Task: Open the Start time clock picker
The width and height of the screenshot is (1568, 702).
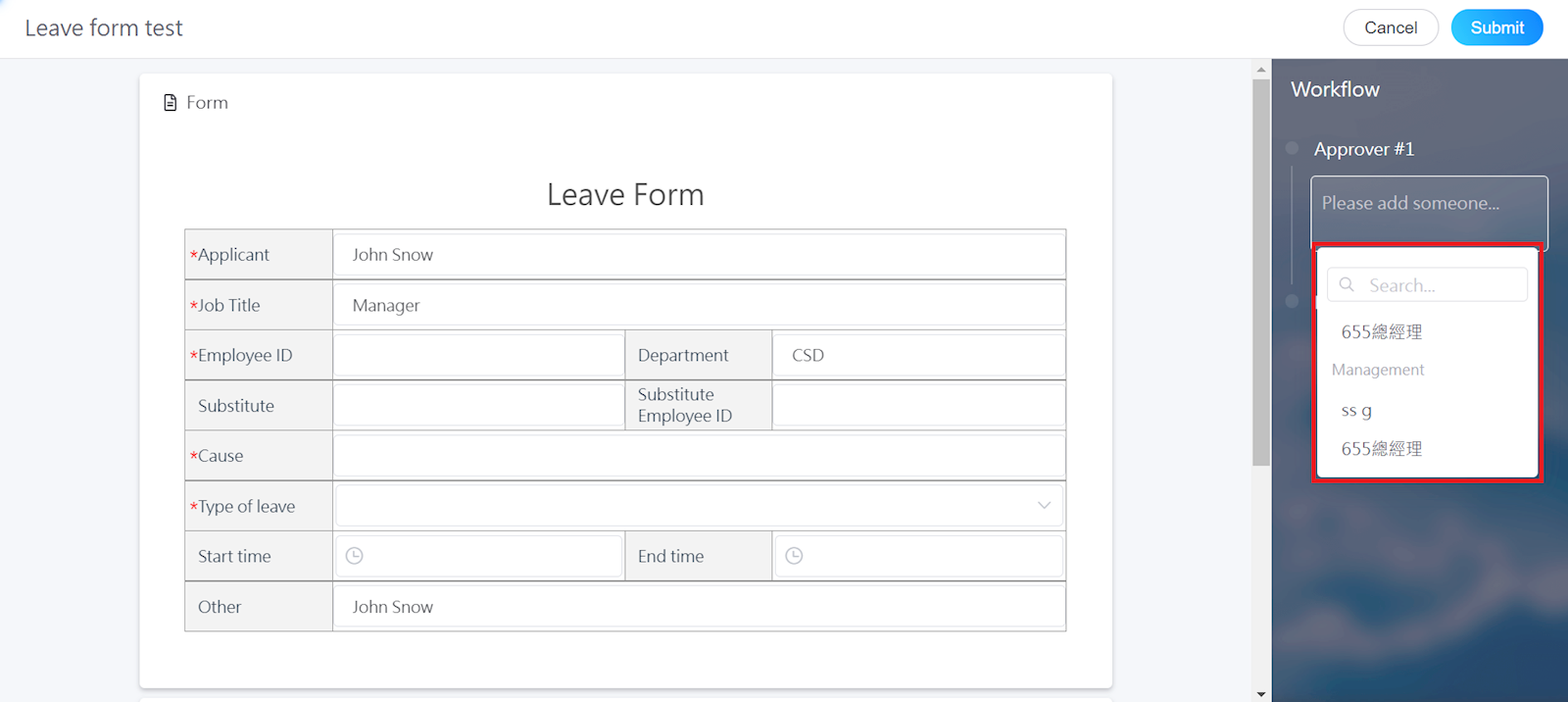Action: point(355,556)
